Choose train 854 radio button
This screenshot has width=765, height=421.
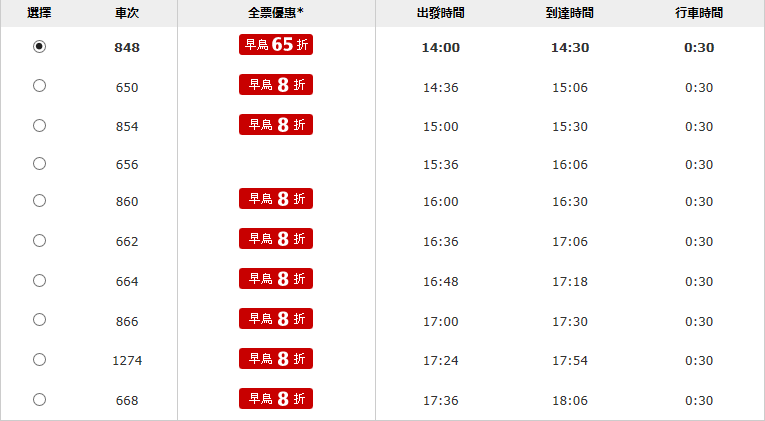coord(39,126)
